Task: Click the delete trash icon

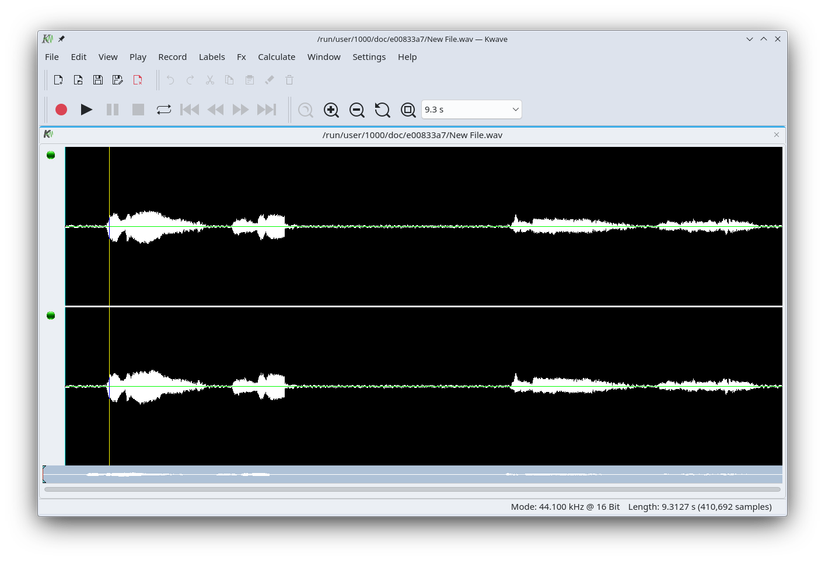Action: 289,80
